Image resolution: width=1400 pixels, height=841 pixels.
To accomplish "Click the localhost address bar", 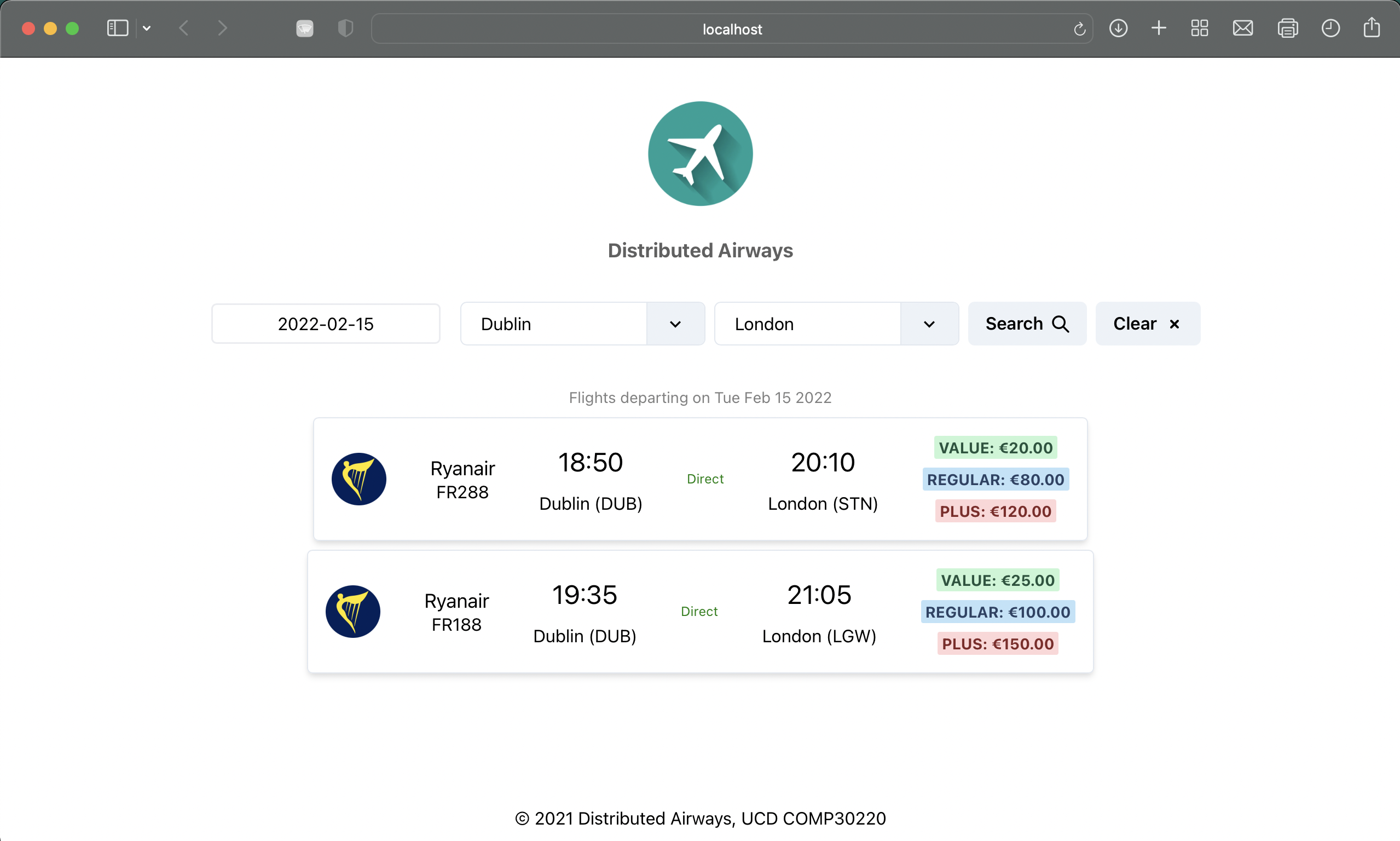I will coord(732,29).
